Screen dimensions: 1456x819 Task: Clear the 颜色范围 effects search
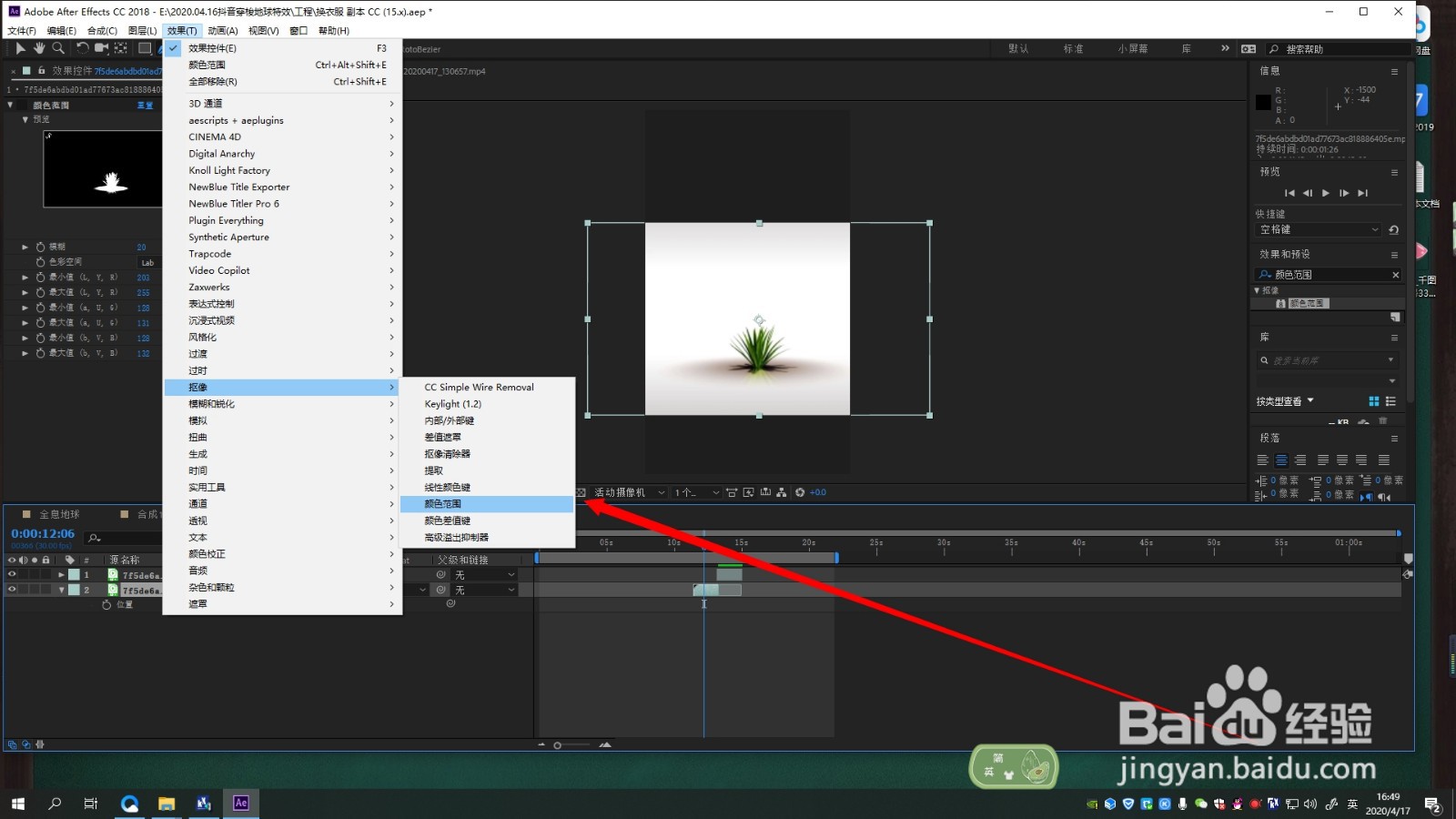pyautogui.click(x=1395, y=275)
